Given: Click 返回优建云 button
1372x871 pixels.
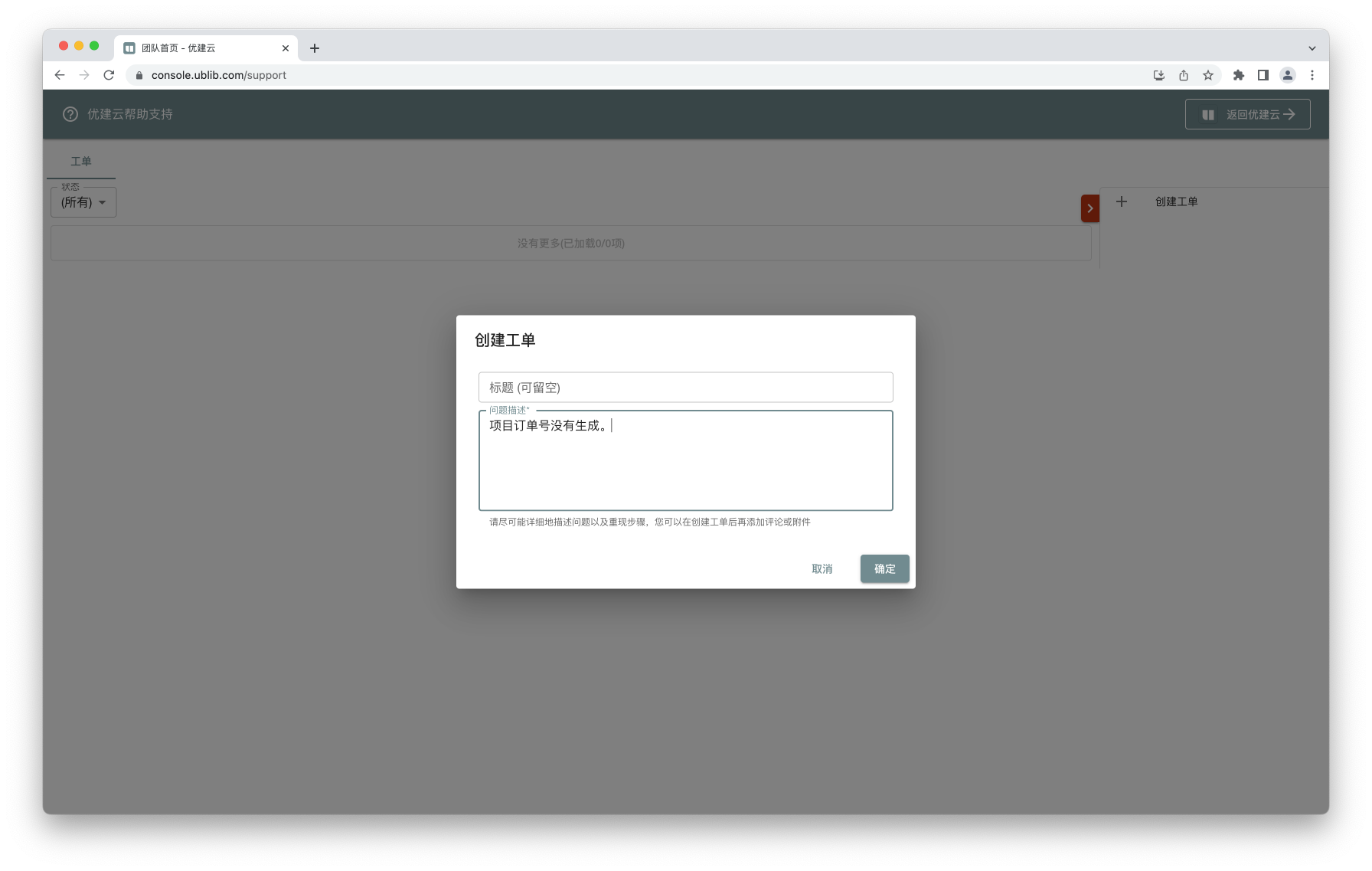Looking at the screenshot, I should point(1247,114).
